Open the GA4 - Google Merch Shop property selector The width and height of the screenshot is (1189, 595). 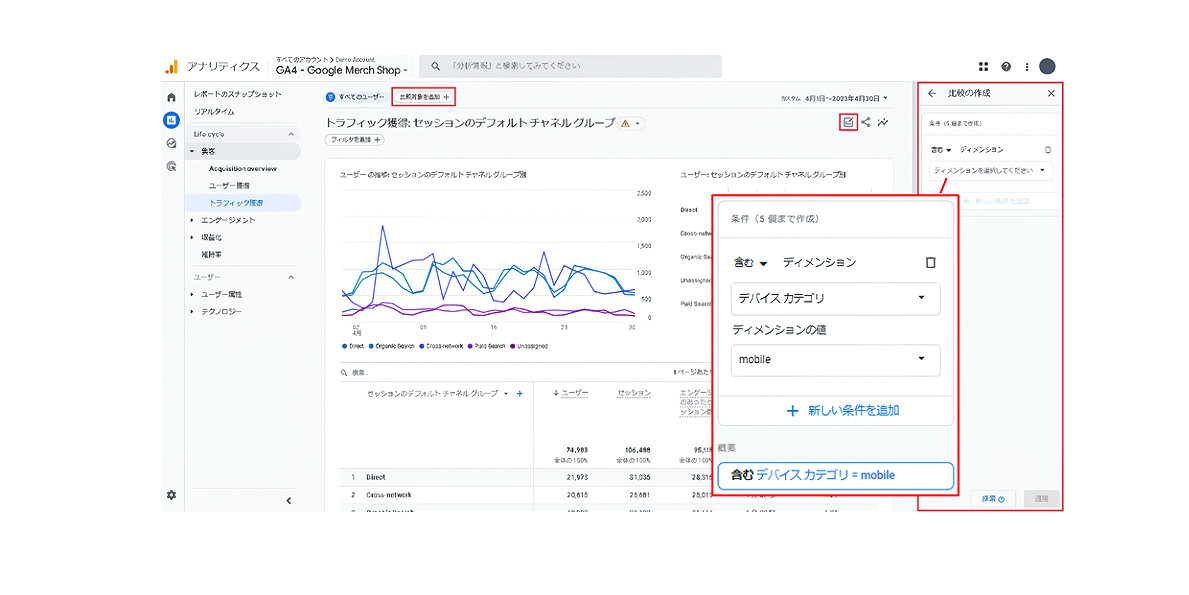(x=341, y=70)
